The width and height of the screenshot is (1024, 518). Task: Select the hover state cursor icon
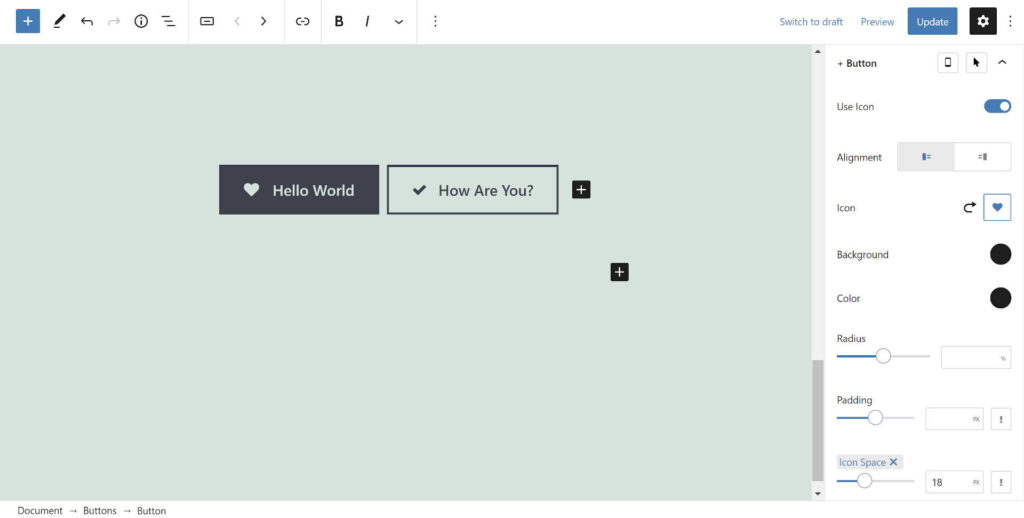pos(976,63)
